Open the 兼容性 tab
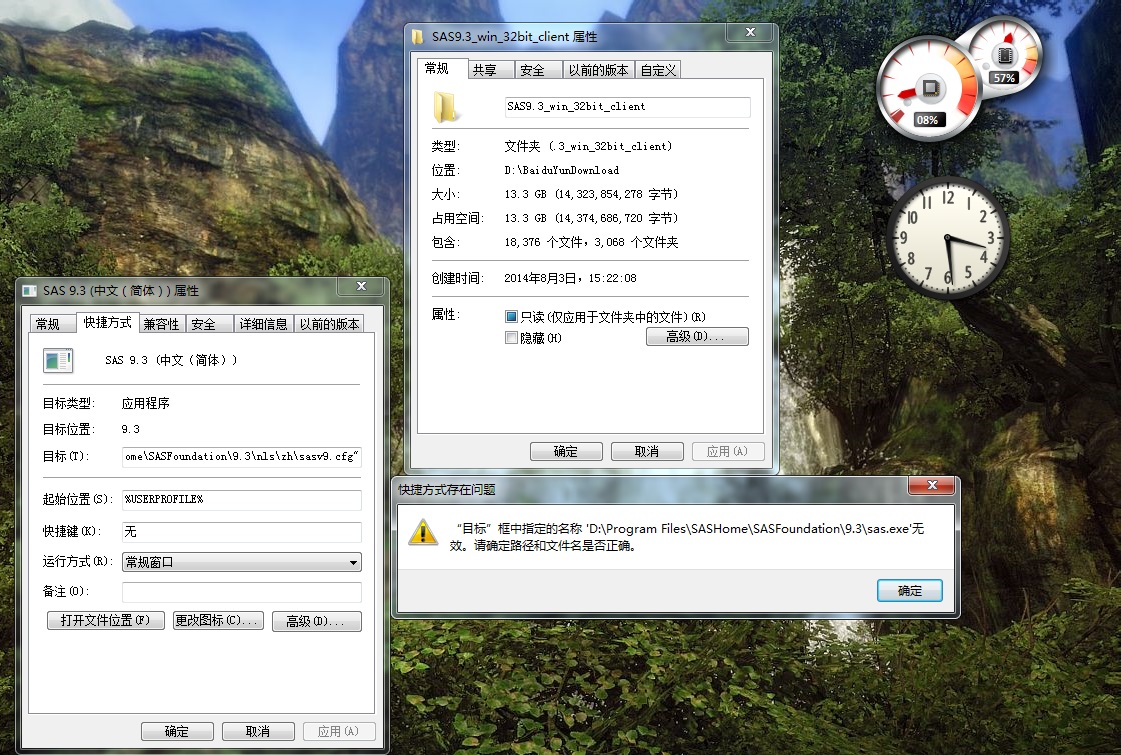The image size is (1121, 755). pos(162,324)
